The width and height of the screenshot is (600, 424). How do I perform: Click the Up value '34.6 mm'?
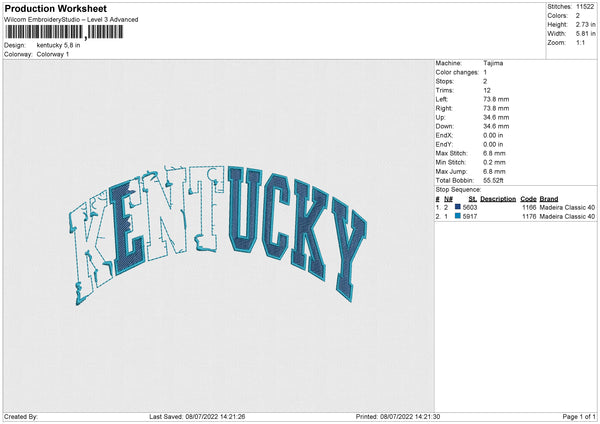[496, 117]
